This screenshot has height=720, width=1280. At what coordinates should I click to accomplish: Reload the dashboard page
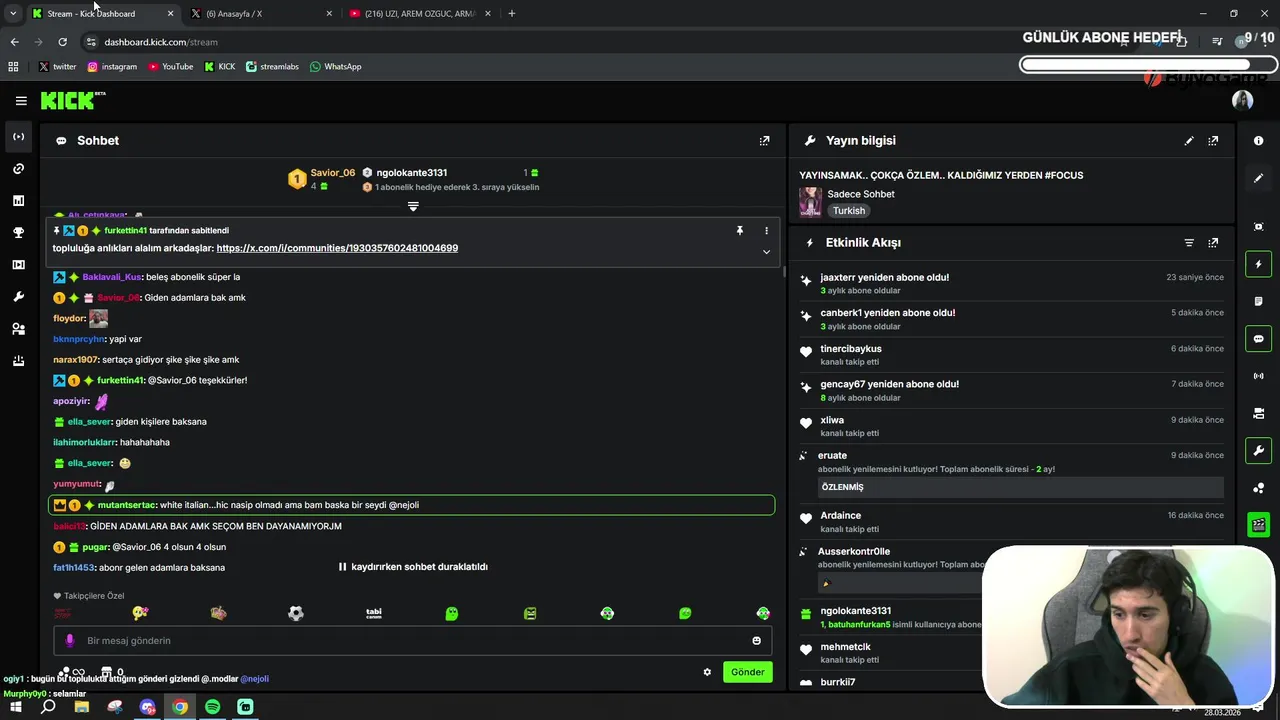[62, 42]
